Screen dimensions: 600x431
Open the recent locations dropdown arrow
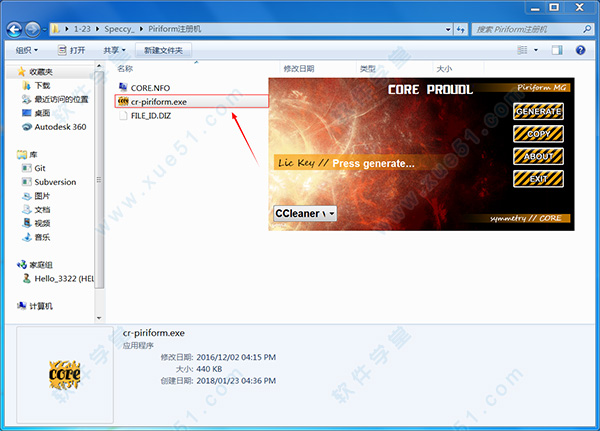(x=44, y=29)
